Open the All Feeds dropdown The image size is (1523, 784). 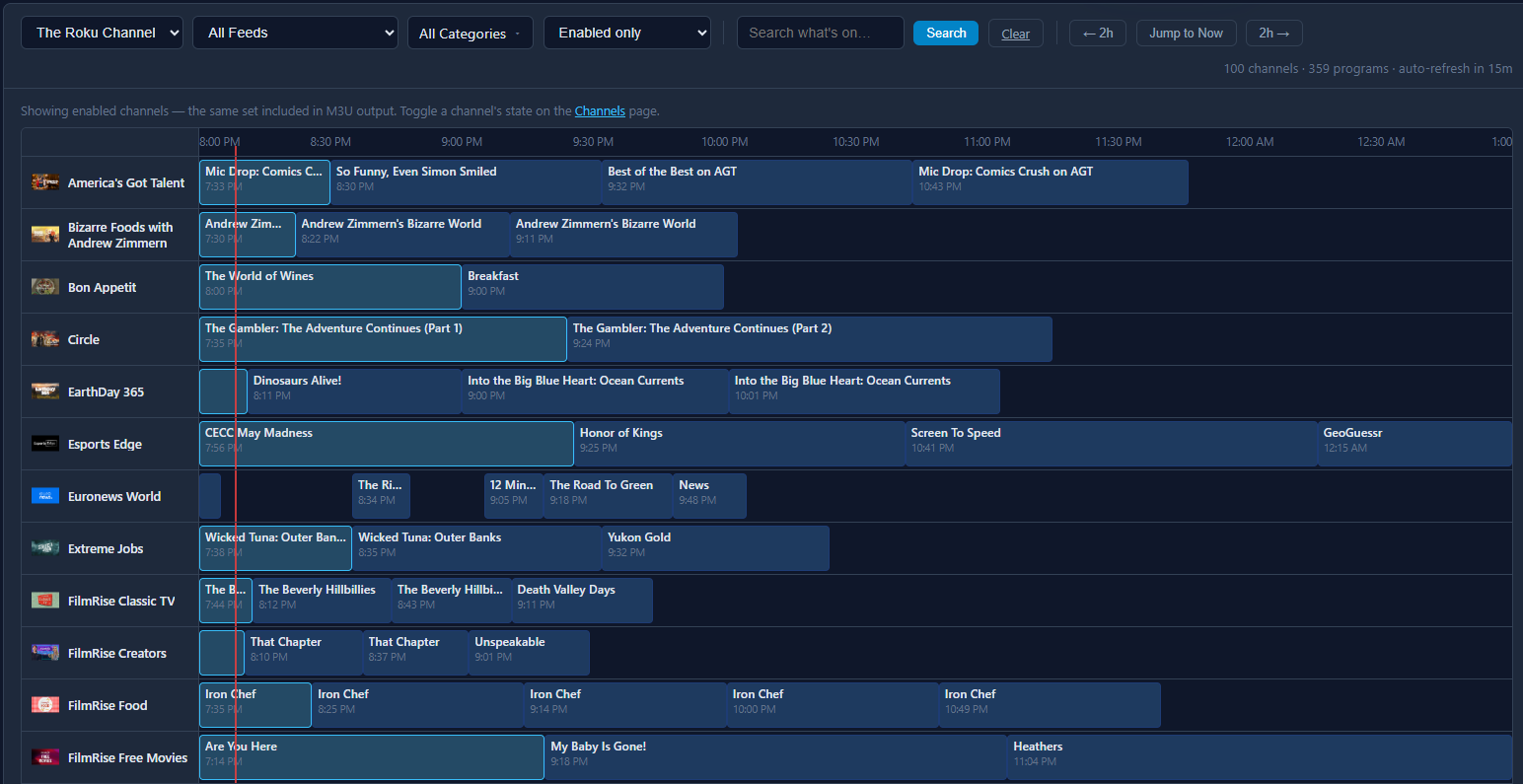295,33
